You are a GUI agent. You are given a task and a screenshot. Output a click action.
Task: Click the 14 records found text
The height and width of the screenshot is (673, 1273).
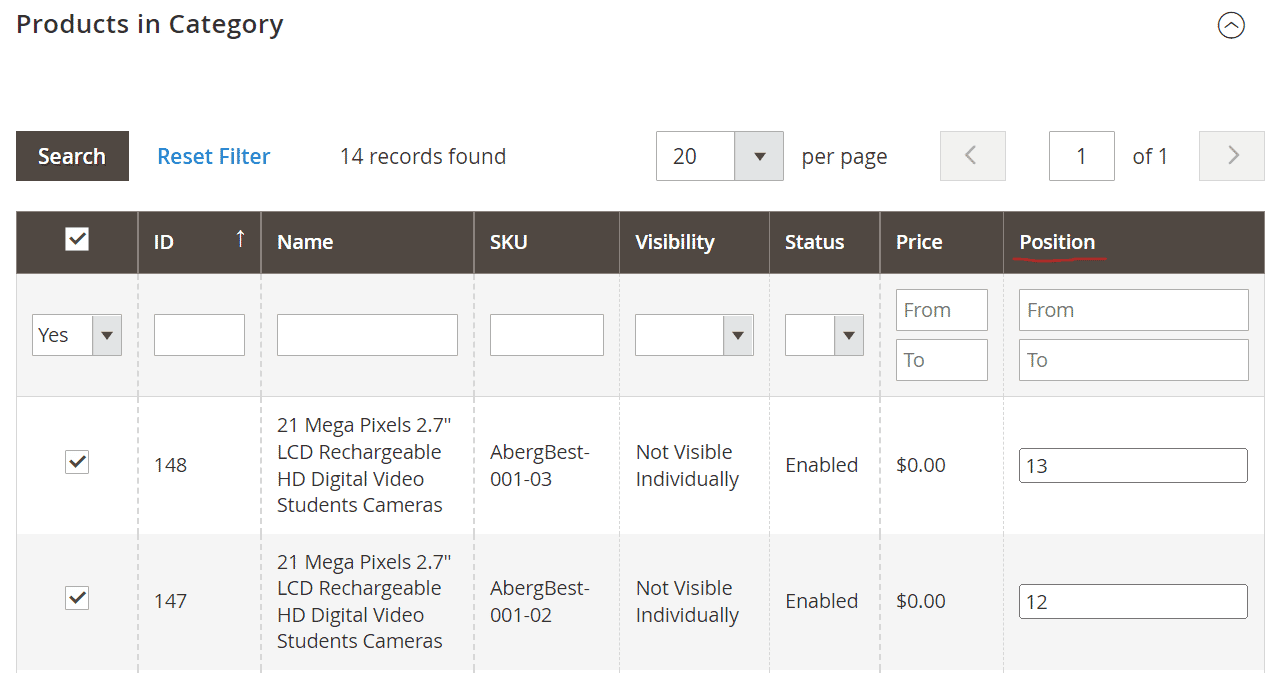point(423,156)
